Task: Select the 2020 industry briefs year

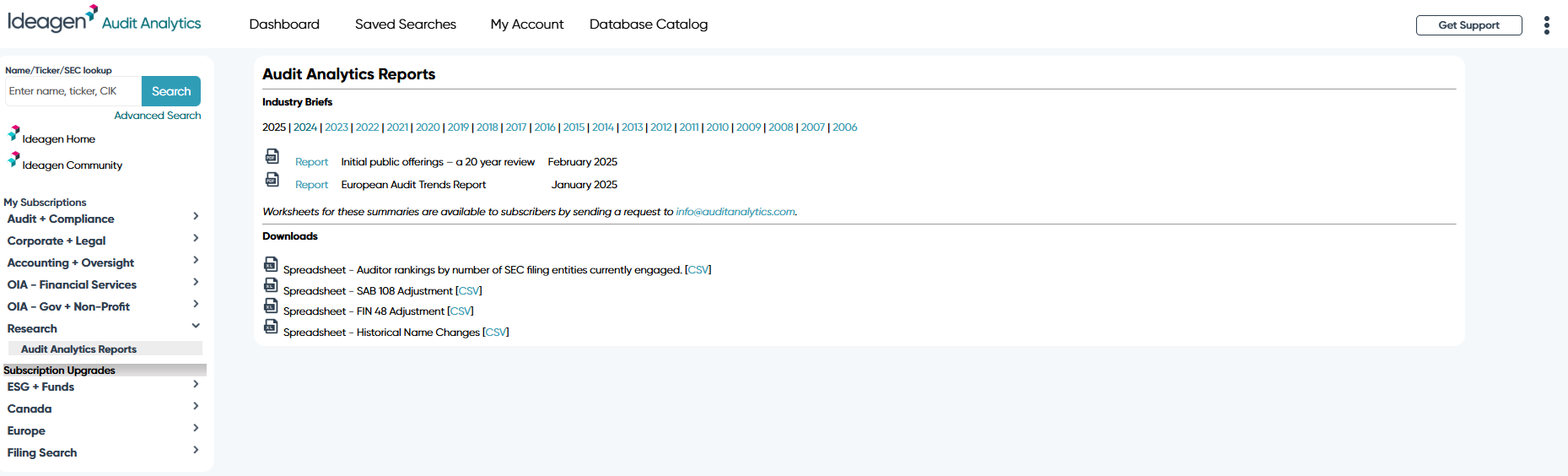Action: click(x=428, y=127)
